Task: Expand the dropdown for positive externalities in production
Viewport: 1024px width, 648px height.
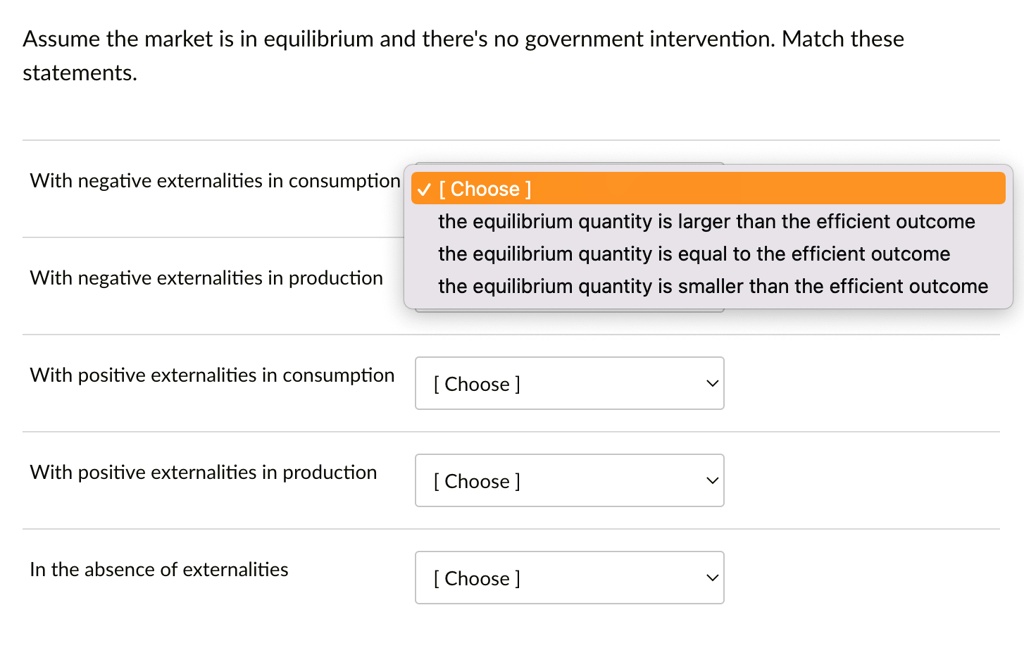Action: 569,481
